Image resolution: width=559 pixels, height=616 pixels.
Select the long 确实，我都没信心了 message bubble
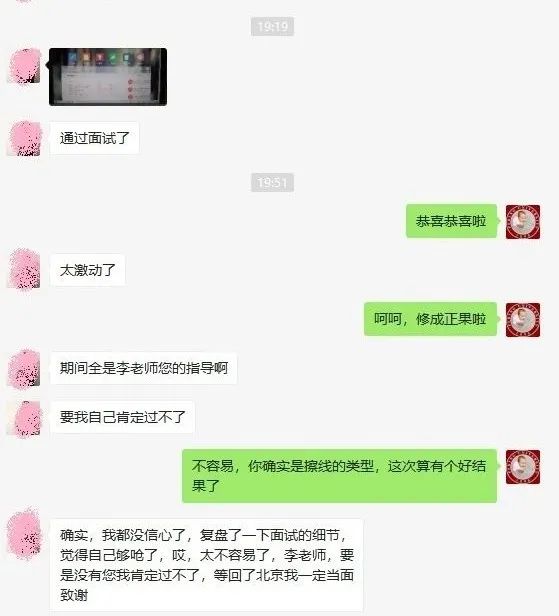[207, 565]
